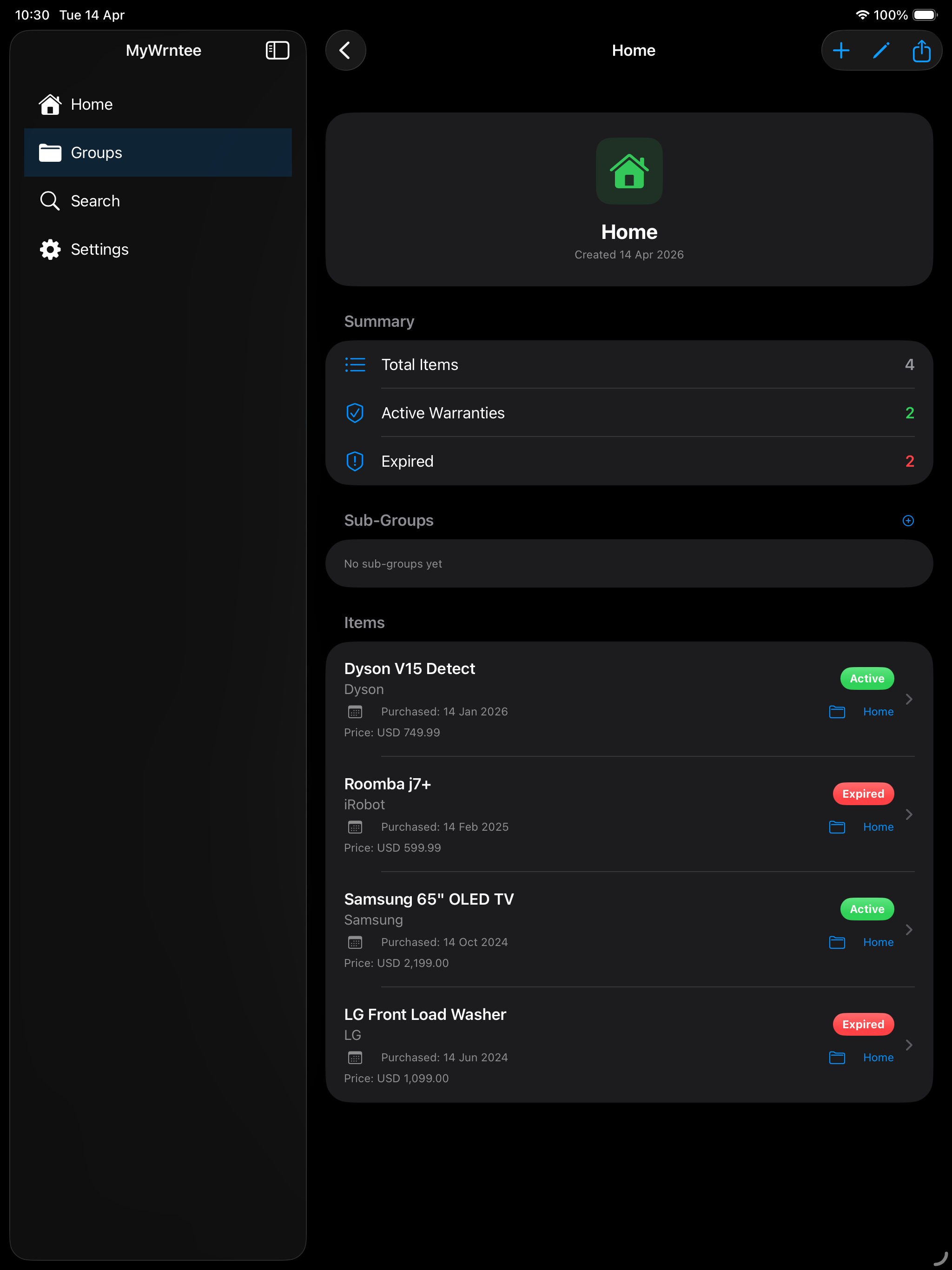Click calendar icon on Samsung OLED TV row
This screenshot has height=1270, width=952.
click(x=356, y=942)
